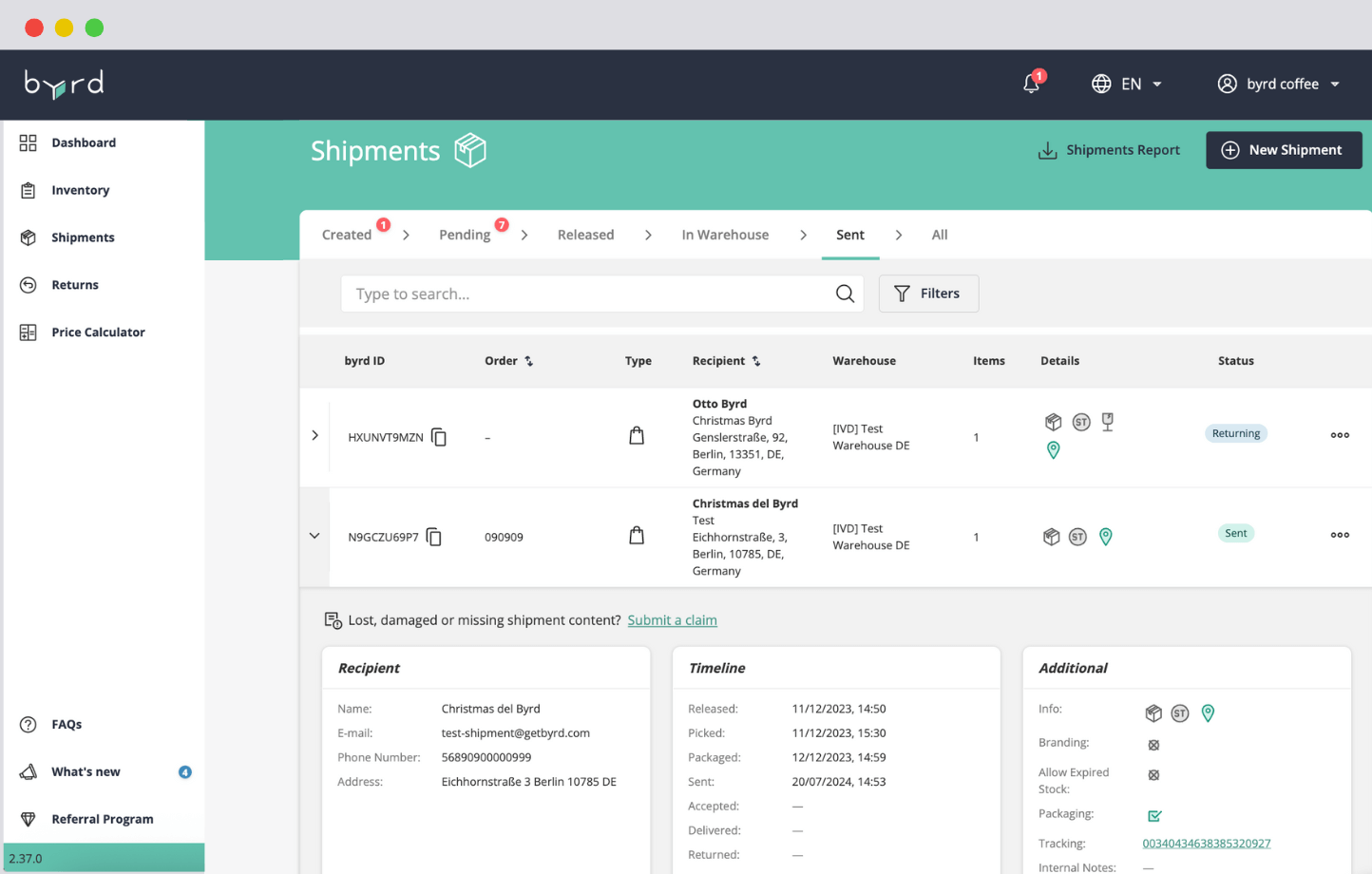Create a New Shipment
Image resolution: width=1372 pixels, height=874 pixels.
click(x=1284, y=150)
